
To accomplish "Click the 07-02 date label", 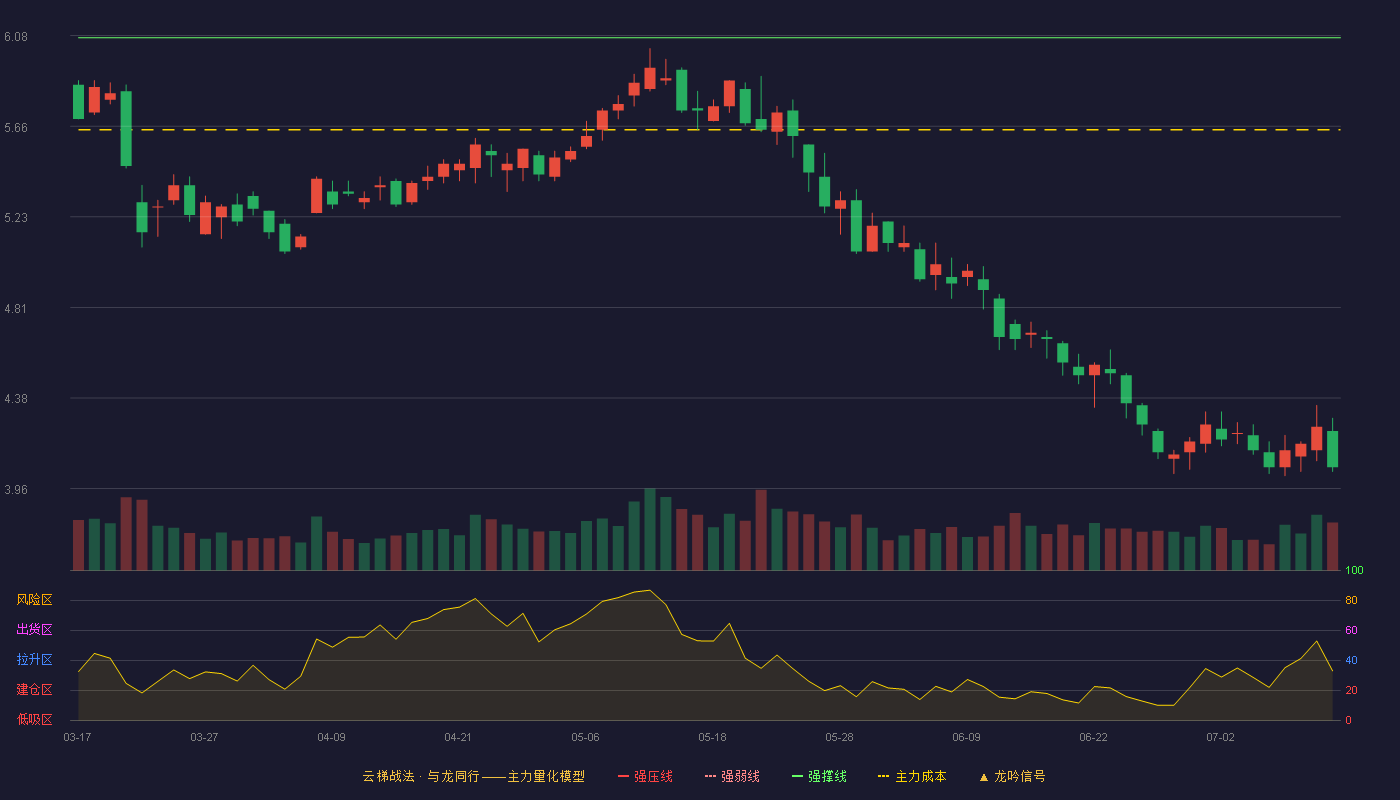I will point(1220,737).
